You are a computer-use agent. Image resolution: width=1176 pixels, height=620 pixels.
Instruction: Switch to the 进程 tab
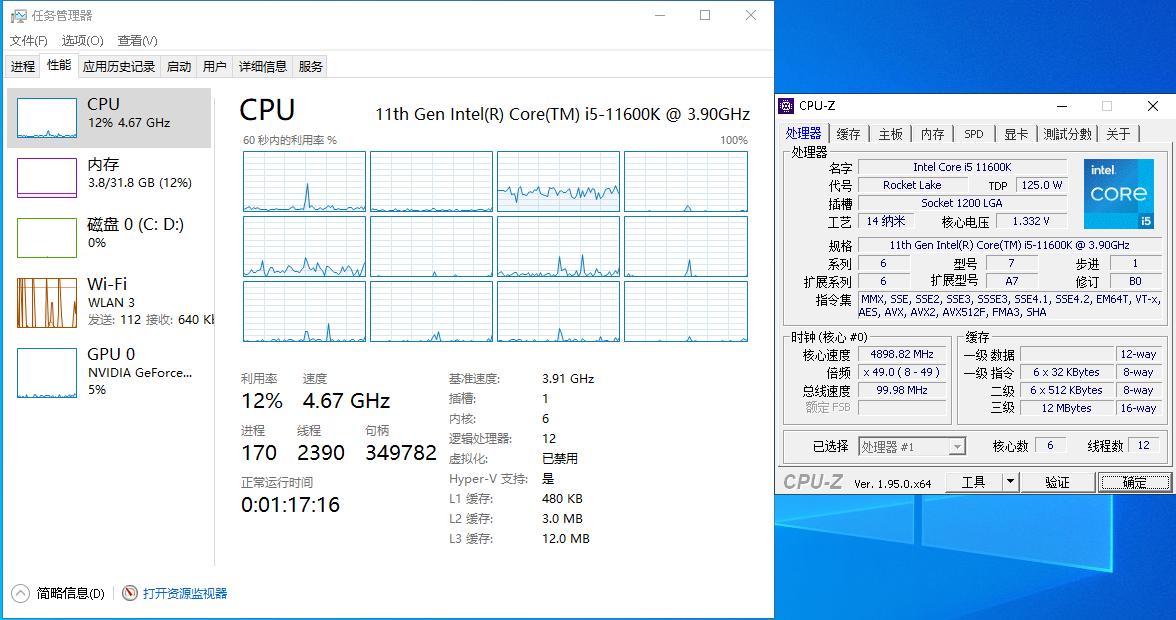pyautogui.click(x=22, y=67)
